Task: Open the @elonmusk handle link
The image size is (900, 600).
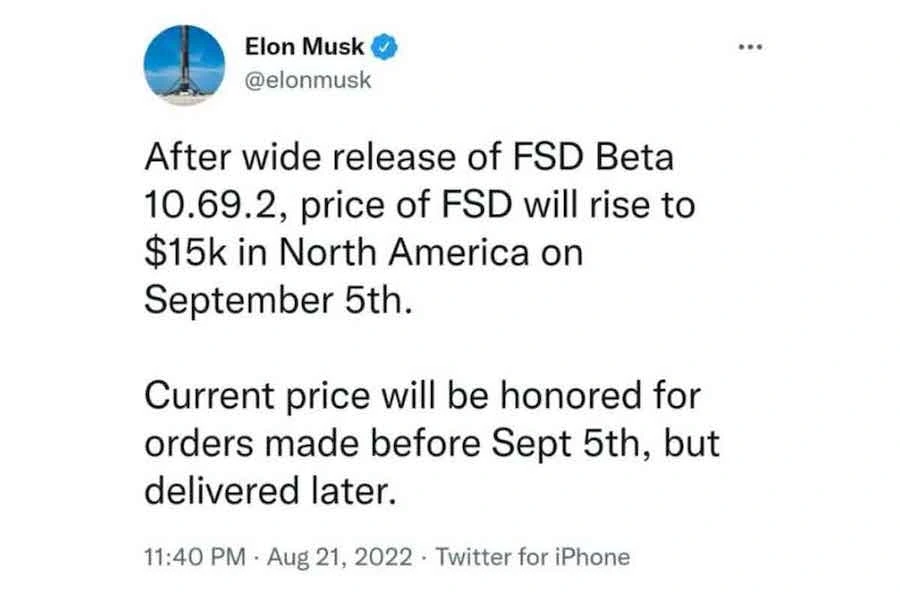Action: pyautogui.click(x=308, y=79)
